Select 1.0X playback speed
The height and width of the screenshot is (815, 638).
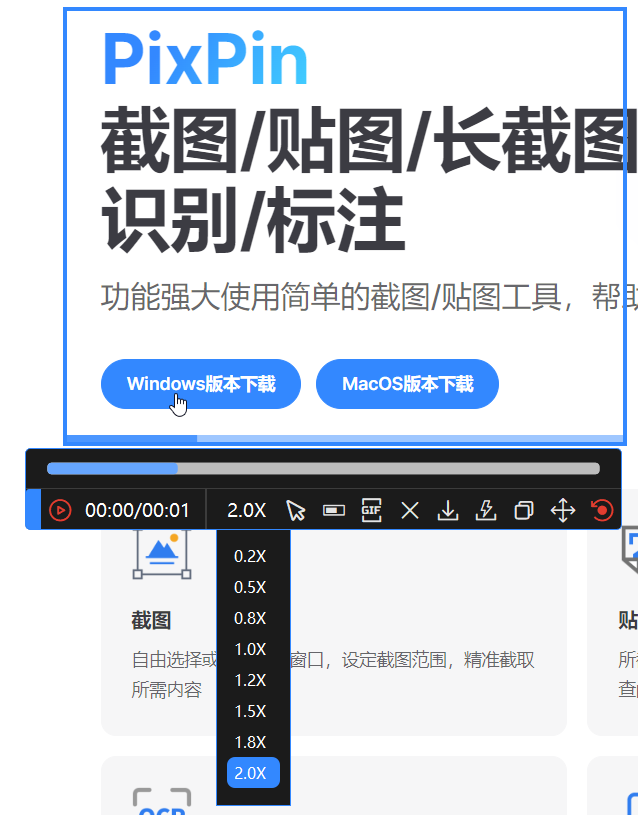tap(250, 649)
